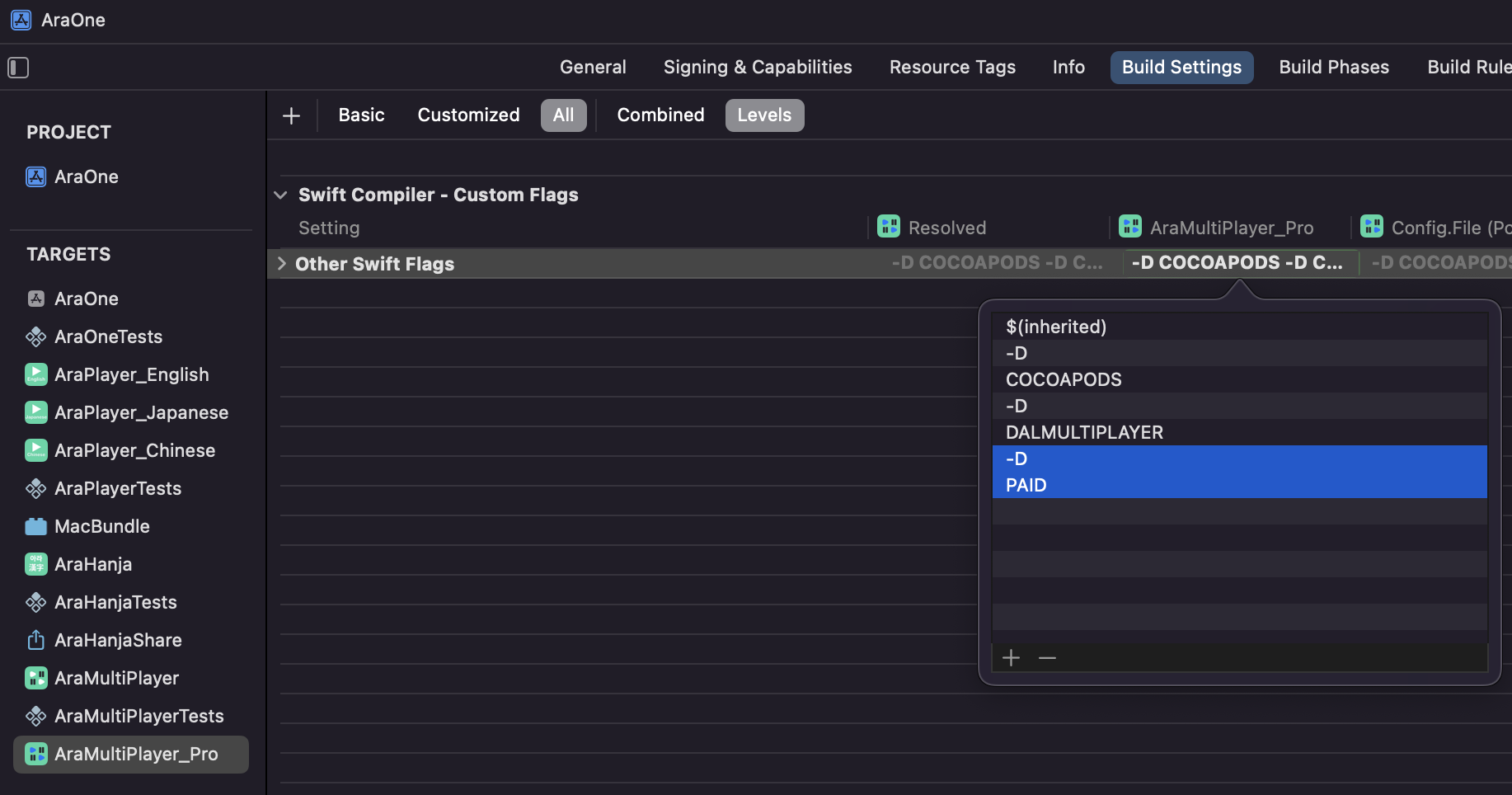This screenshot has height=795, width=1512.
Task: Select the DALMULTIPLAYER flag row
Action: pyautogui.click(x=1240, y=432)
